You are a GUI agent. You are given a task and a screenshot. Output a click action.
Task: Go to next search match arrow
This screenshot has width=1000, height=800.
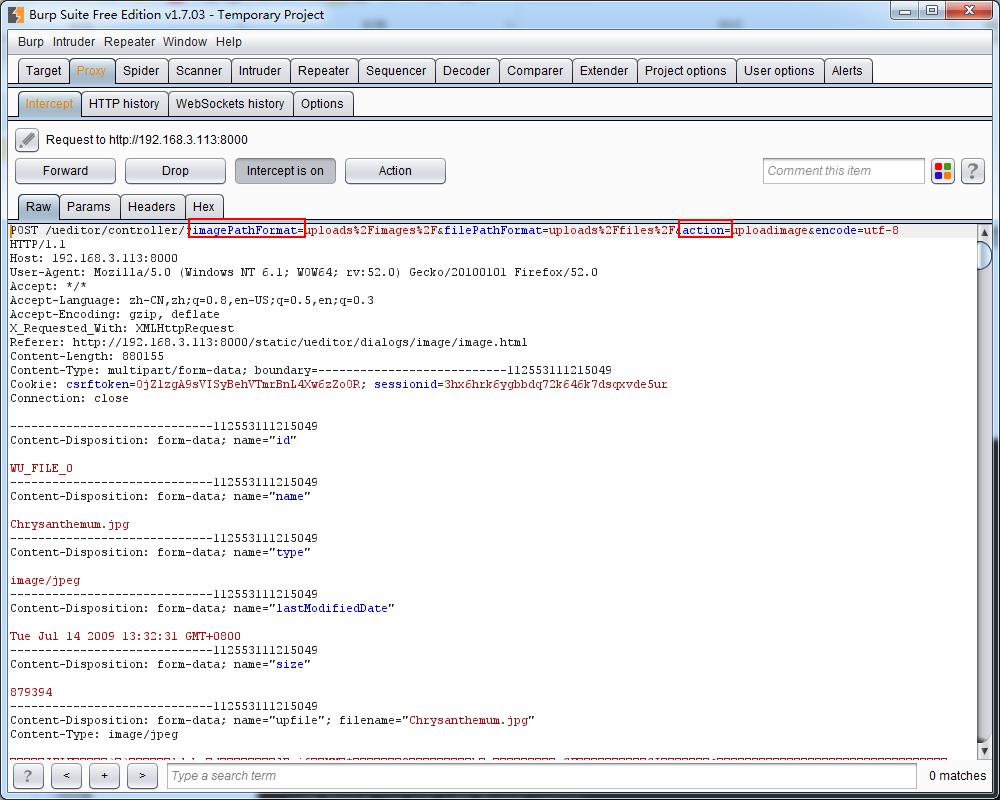pos(142,776)
